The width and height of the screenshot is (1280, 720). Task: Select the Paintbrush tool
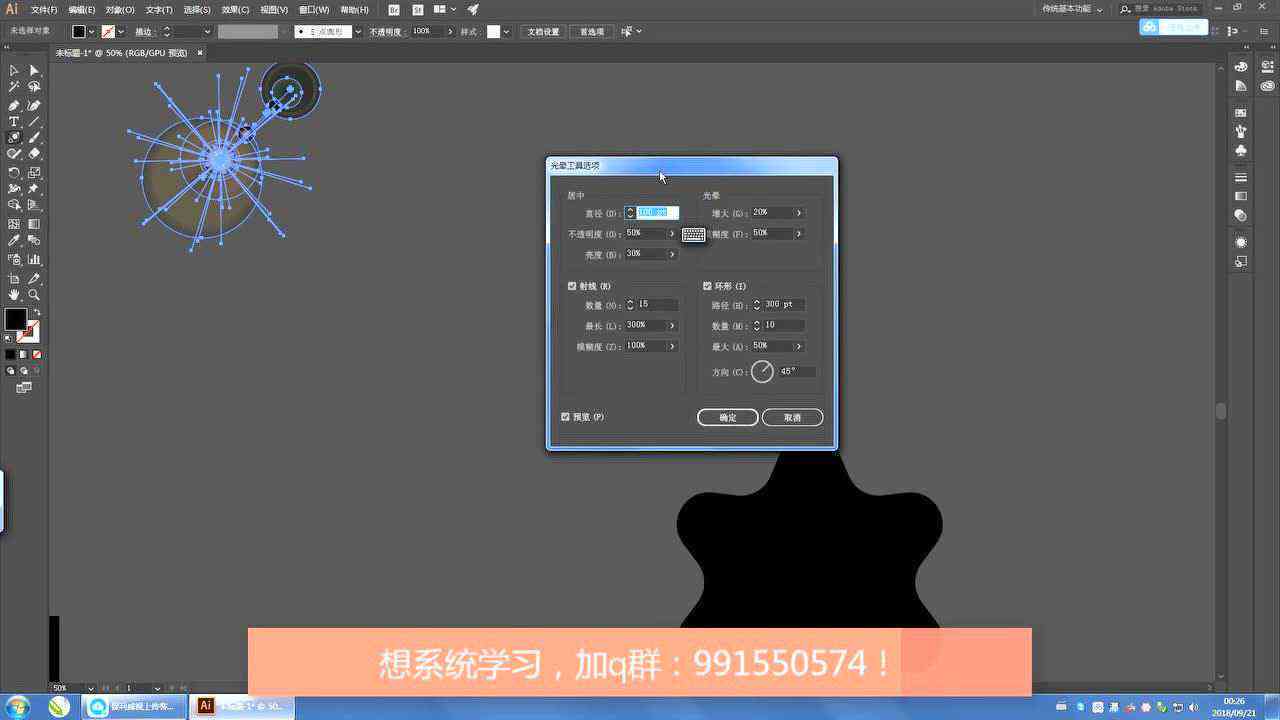[x=34, y=138]
